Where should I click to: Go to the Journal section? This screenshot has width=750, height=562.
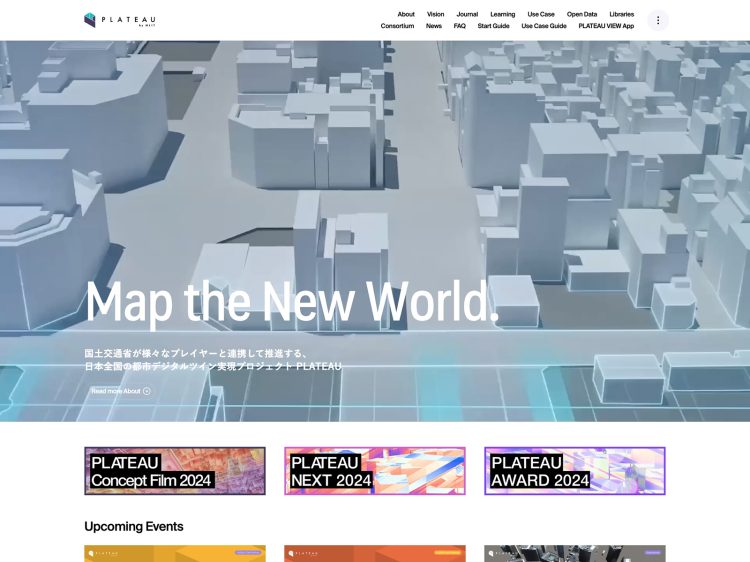[x=467, y=14]
